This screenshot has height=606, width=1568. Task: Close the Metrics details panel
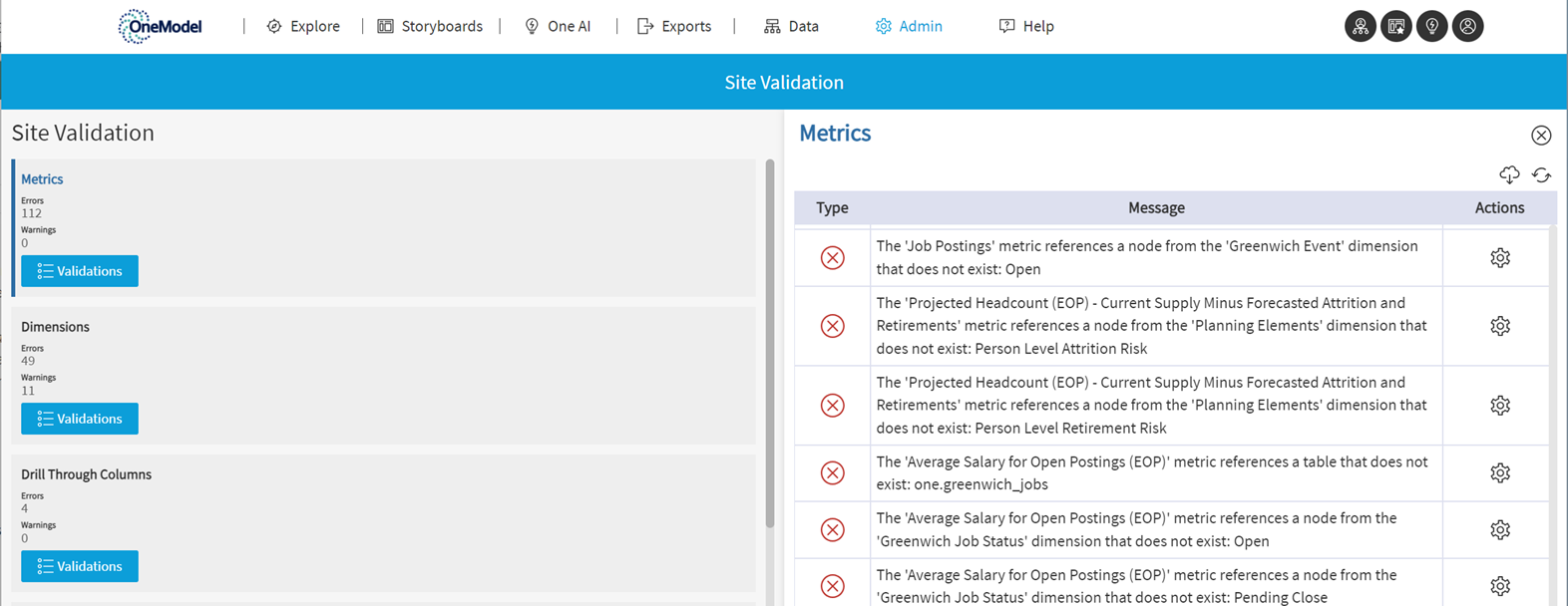(1541, 136)
